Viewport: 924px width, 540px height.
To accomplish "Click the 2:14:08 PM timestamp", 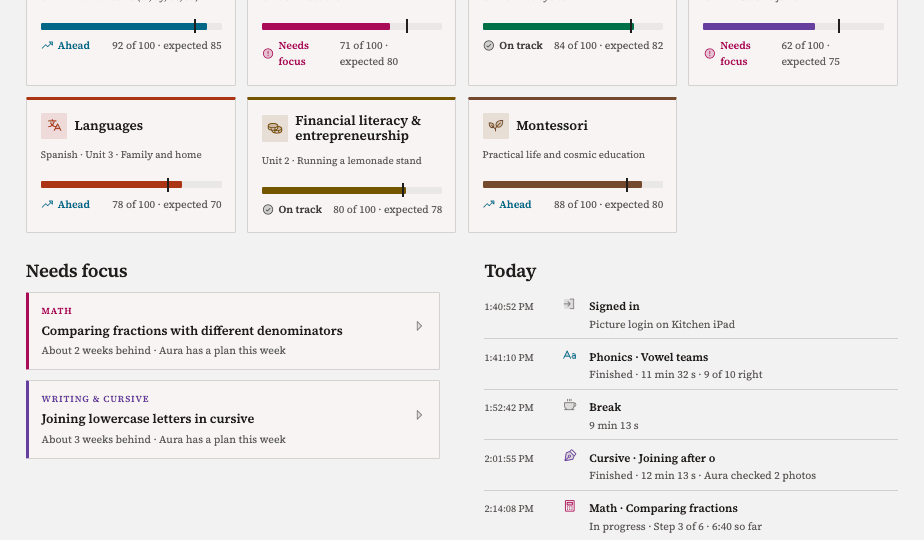I will (509, 508).
